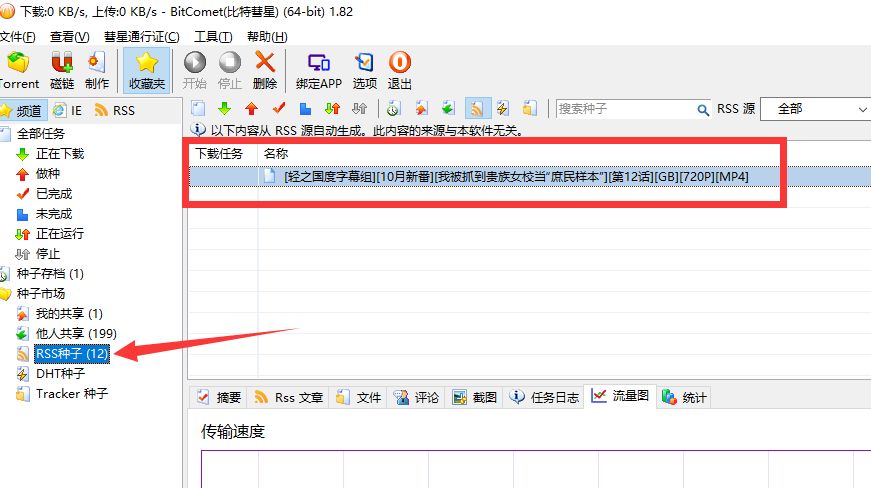The height and width of the screenshot is (488, 871).
Task: Open the 工具(T) menu
Action: click(x=213, y=37)
